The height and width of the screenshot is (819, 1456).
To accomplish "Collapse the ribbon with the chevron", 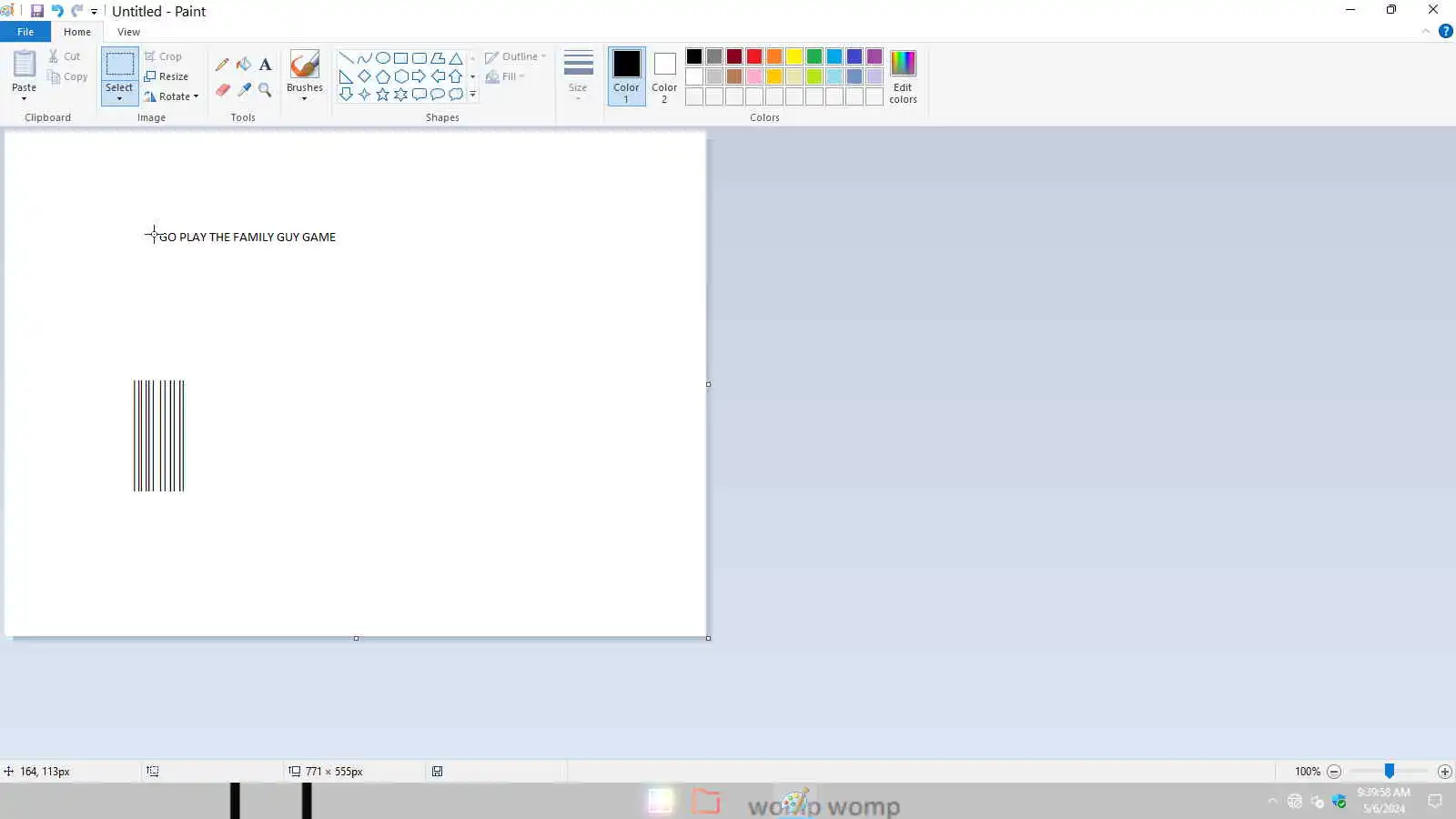I will click(x=1426, y=32).
